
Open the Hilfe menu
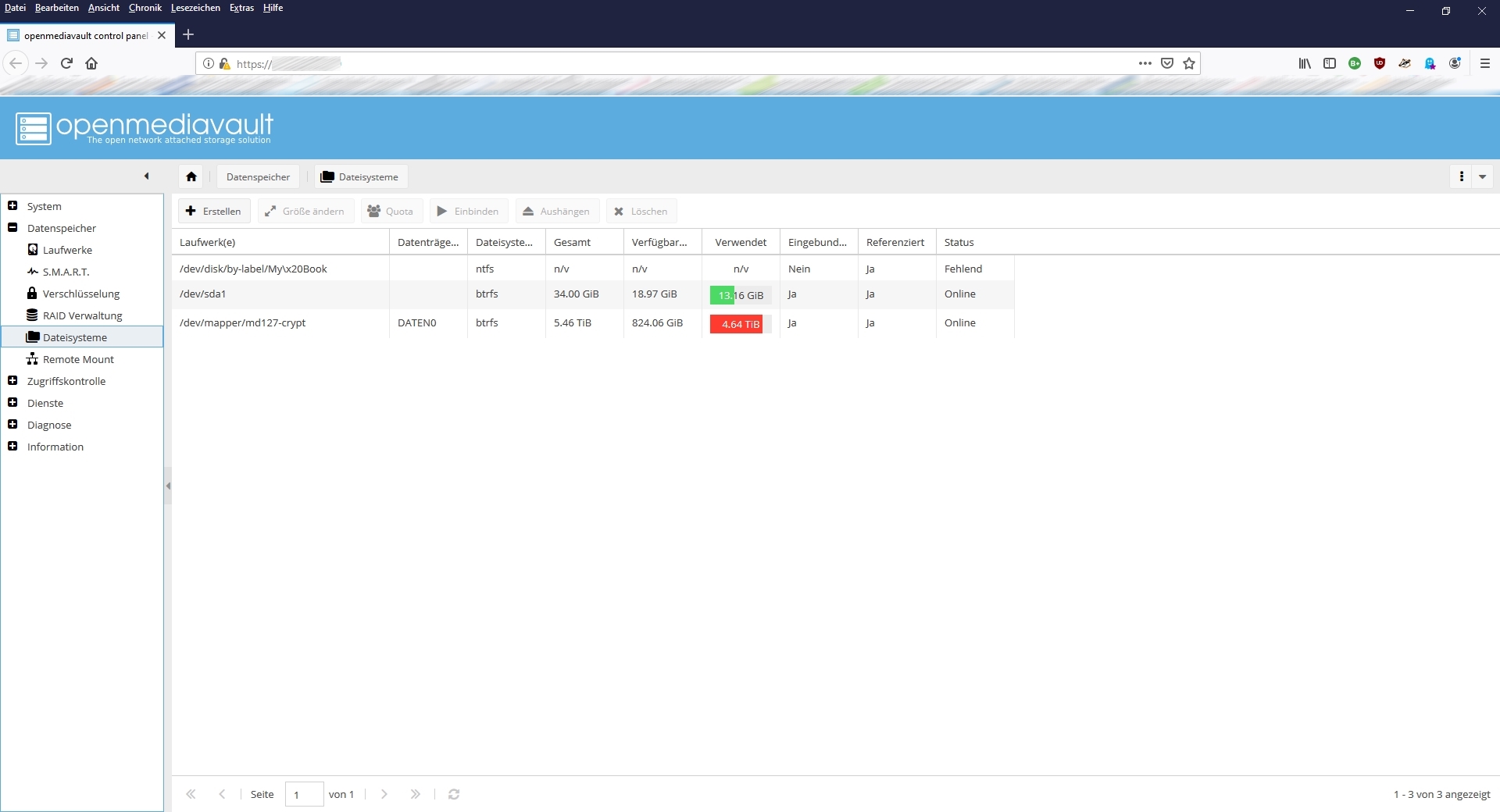click(273, 8)
